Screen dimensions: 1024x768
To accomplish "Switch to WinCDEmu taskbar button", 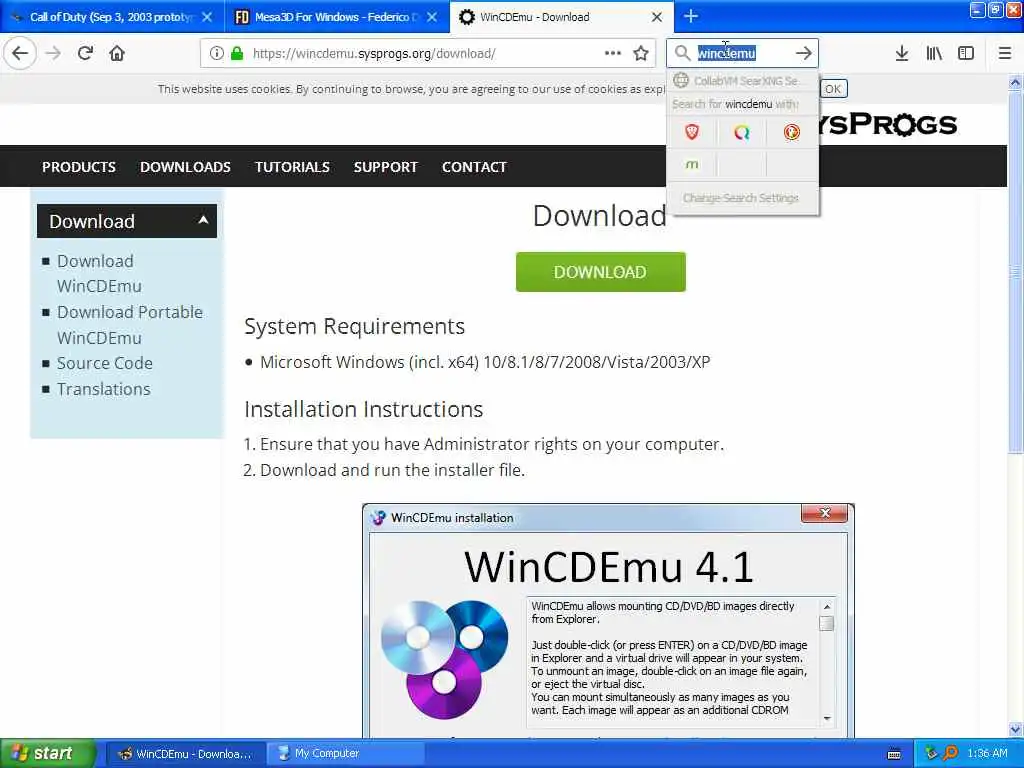I will 185,754.
